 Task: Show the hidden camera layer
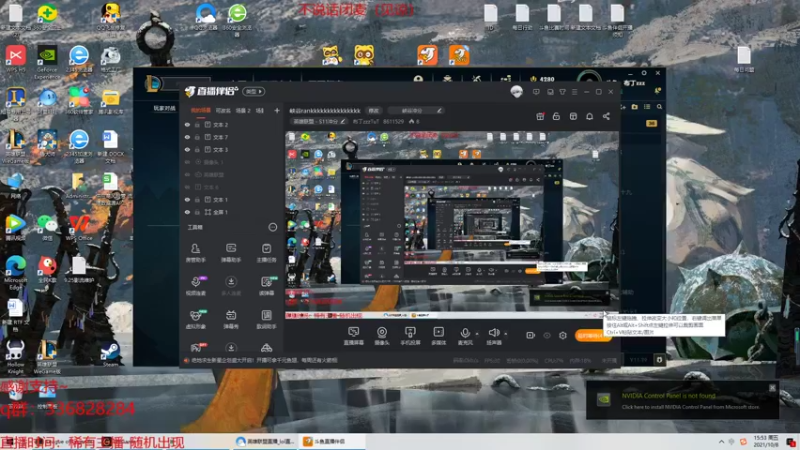click(x=187, y=162)
